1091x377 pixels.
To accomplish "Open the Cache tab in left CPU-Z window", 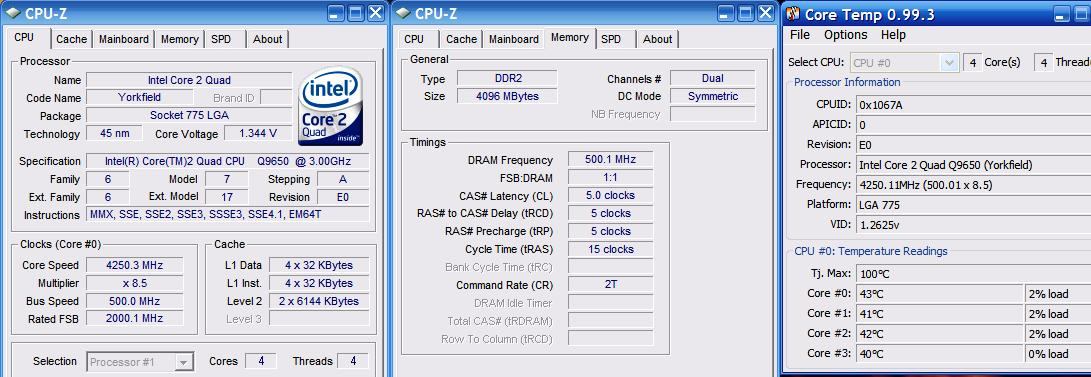I will [x=72, y=40].
